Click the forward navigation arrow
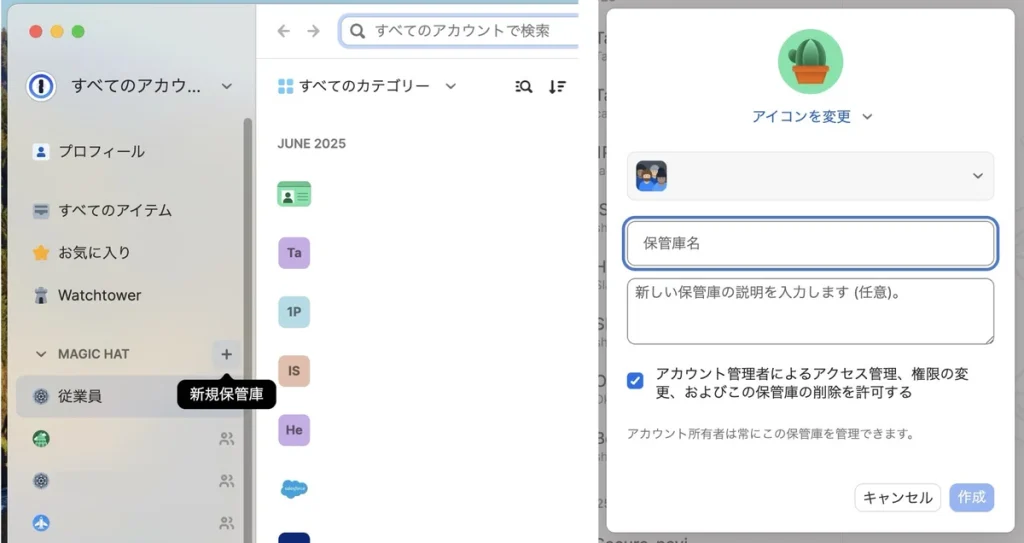 [313, 31]
